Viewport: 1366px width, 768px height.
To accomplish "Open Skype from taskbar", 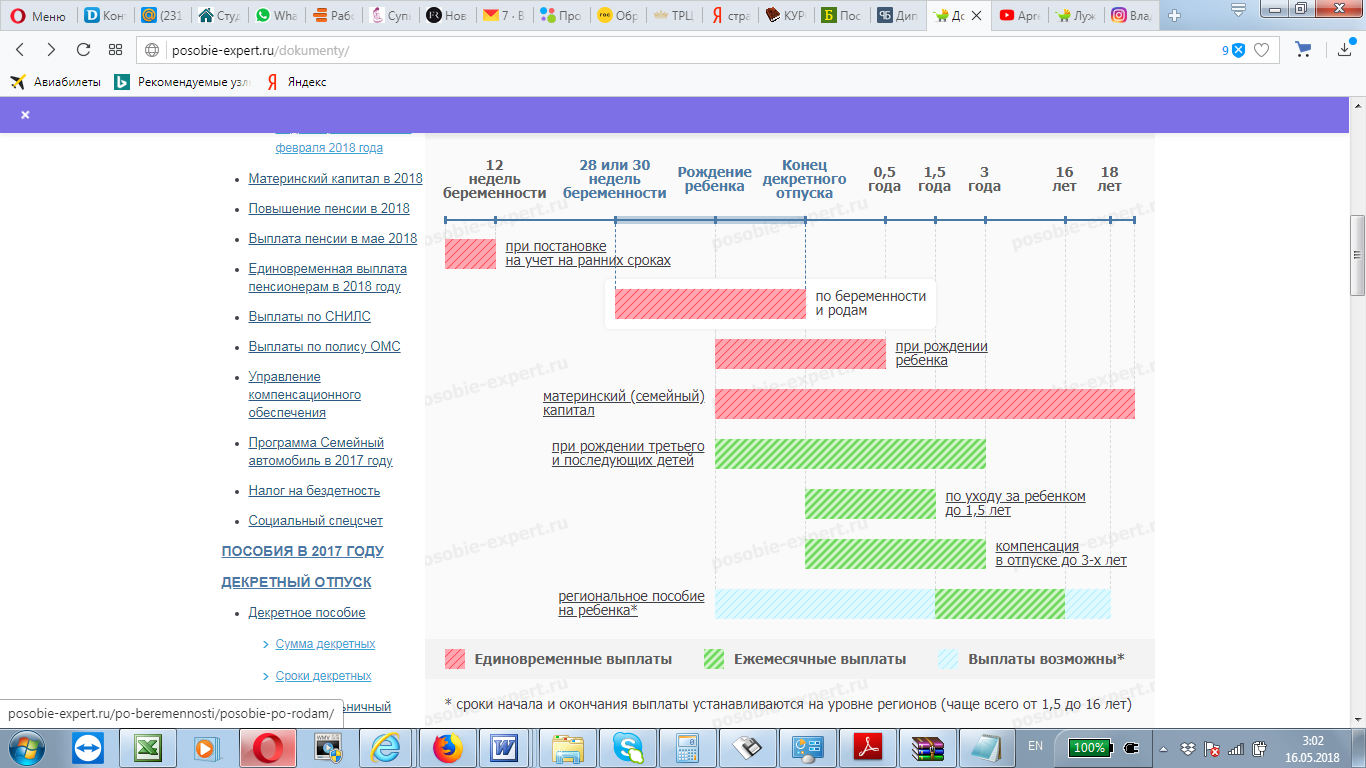I will 628,747.
